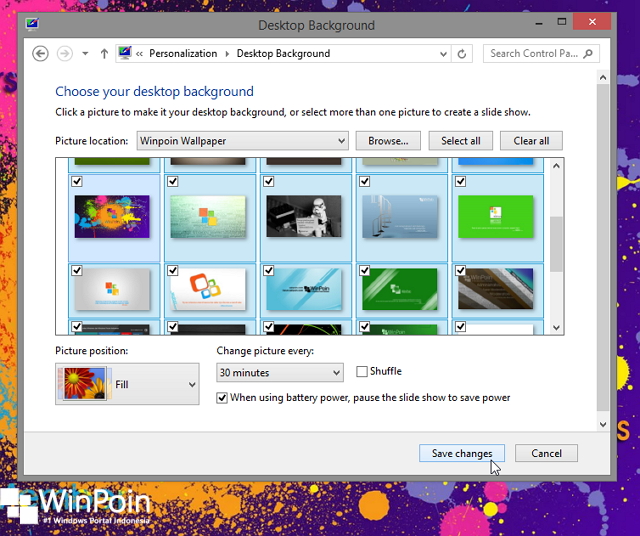Maximize the Desktop Background window
The width and height of the screenshot is (640, 536).
(562, 22)
